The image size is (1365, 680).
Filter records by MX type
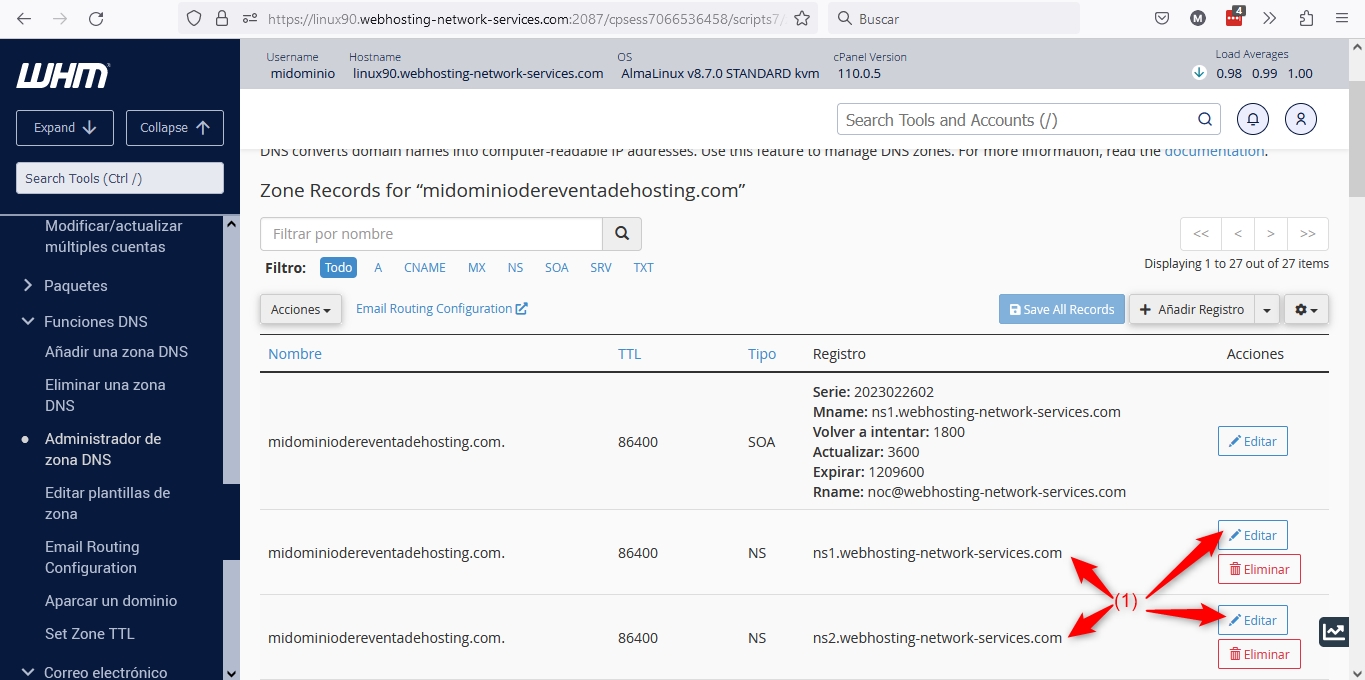(476, 268)
